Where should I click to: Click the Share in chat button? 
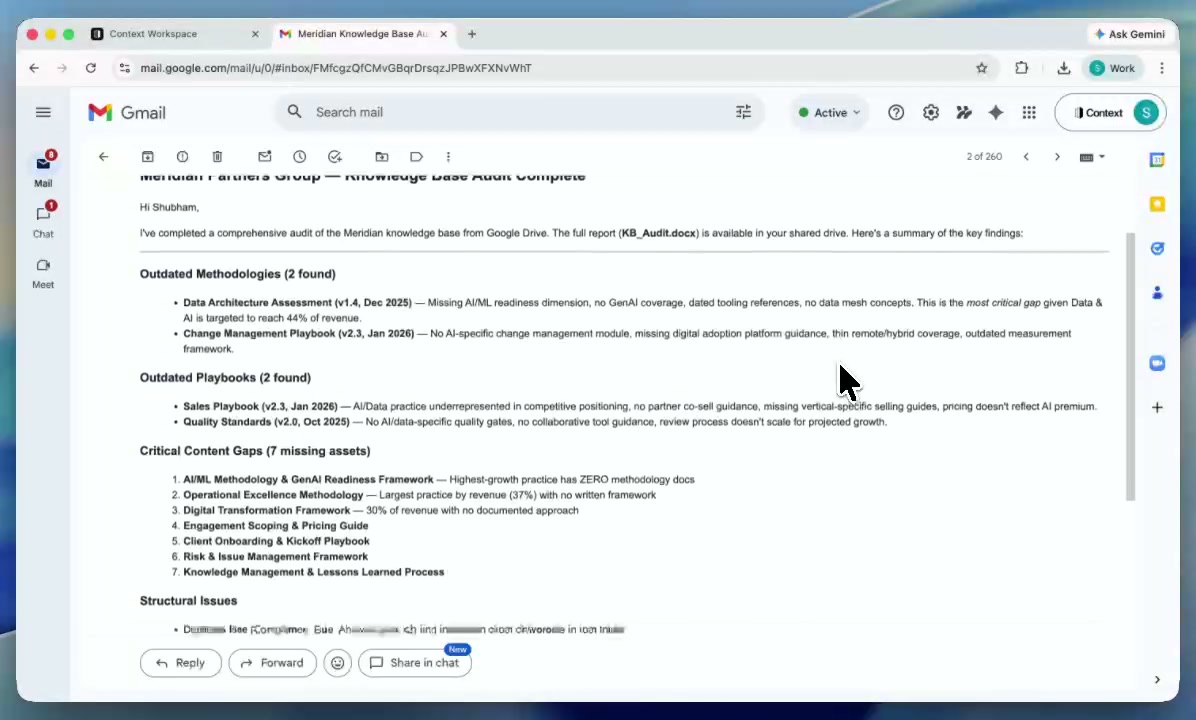tap(415, 663)
